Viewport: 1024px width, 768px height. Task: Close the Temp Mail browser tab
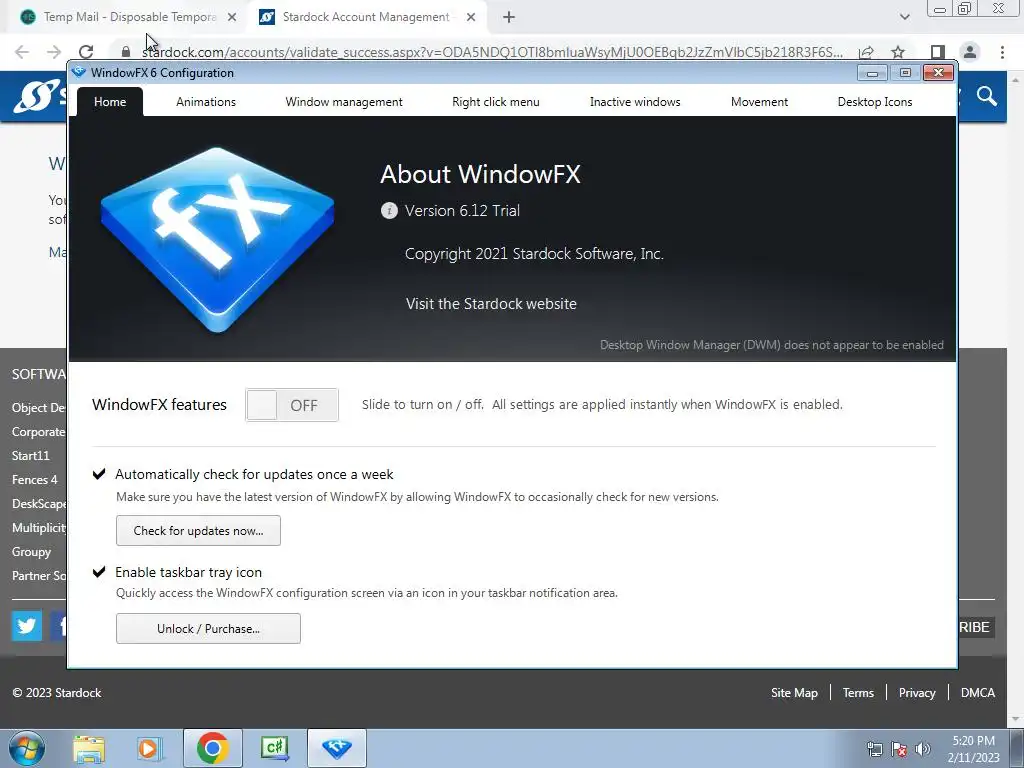pyautogui.click(x=232, y=18)
